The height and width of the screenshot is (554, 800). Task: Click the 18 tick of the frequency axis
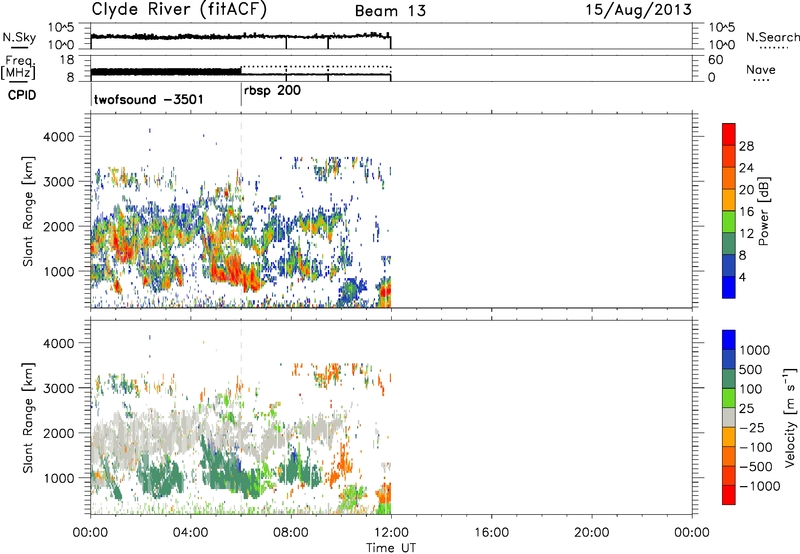click(x=67, y=60)
